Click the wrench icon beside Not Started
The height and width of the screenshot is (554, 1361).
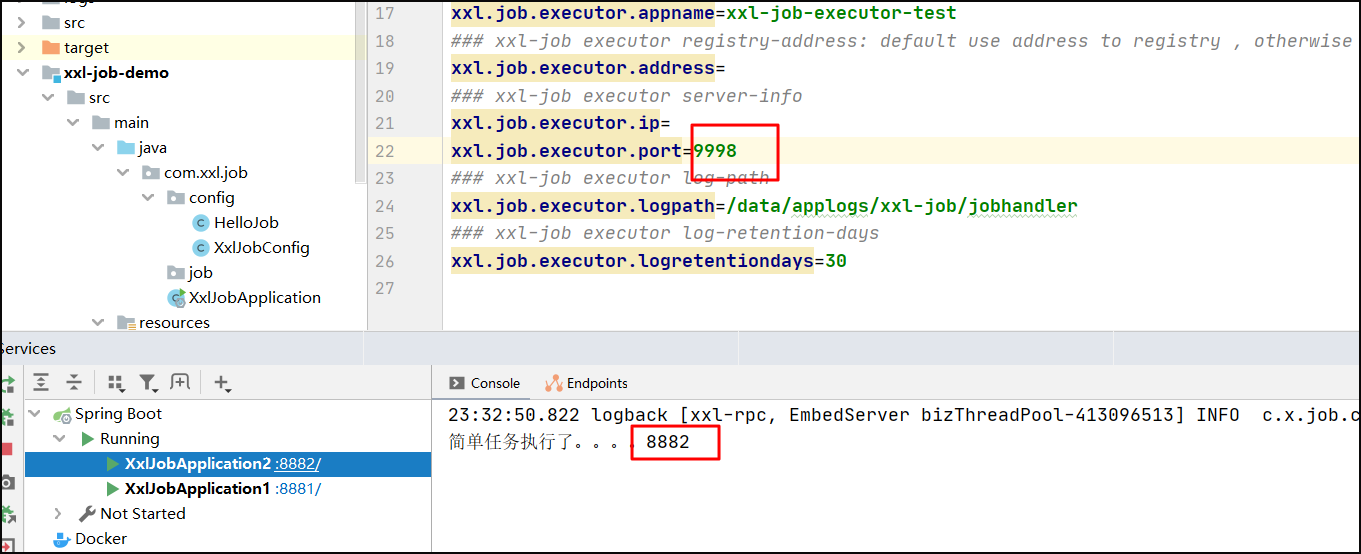(87, 514)
